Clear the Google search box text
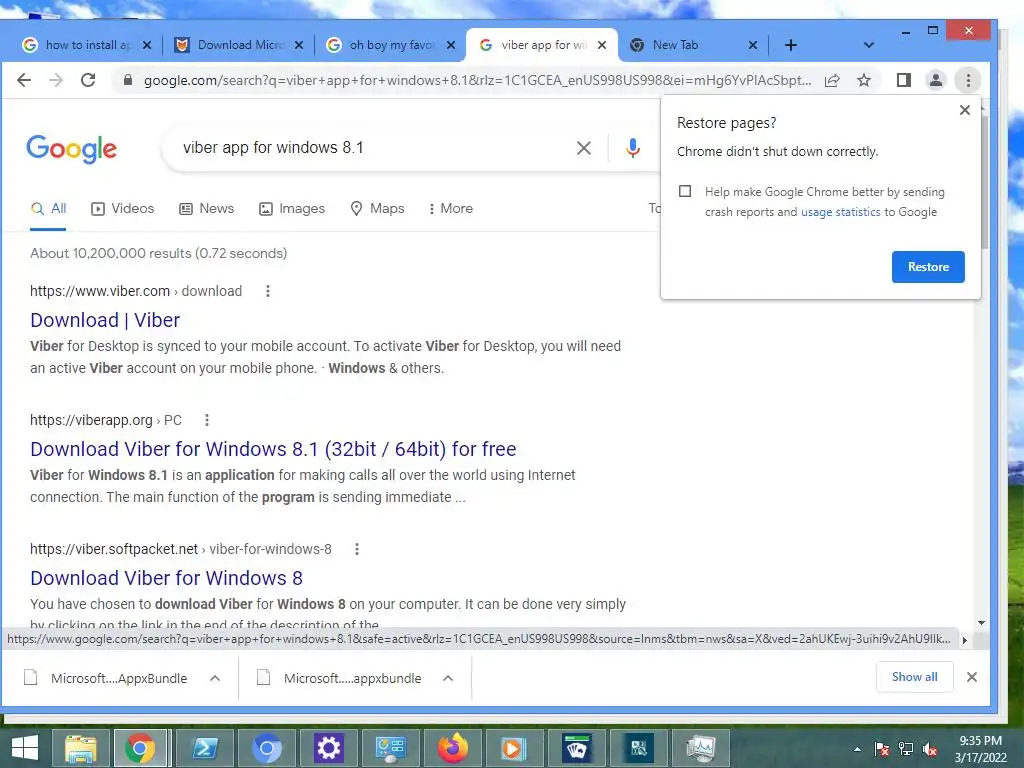Viewport: 1024px width, 768px height. point(584,148)
